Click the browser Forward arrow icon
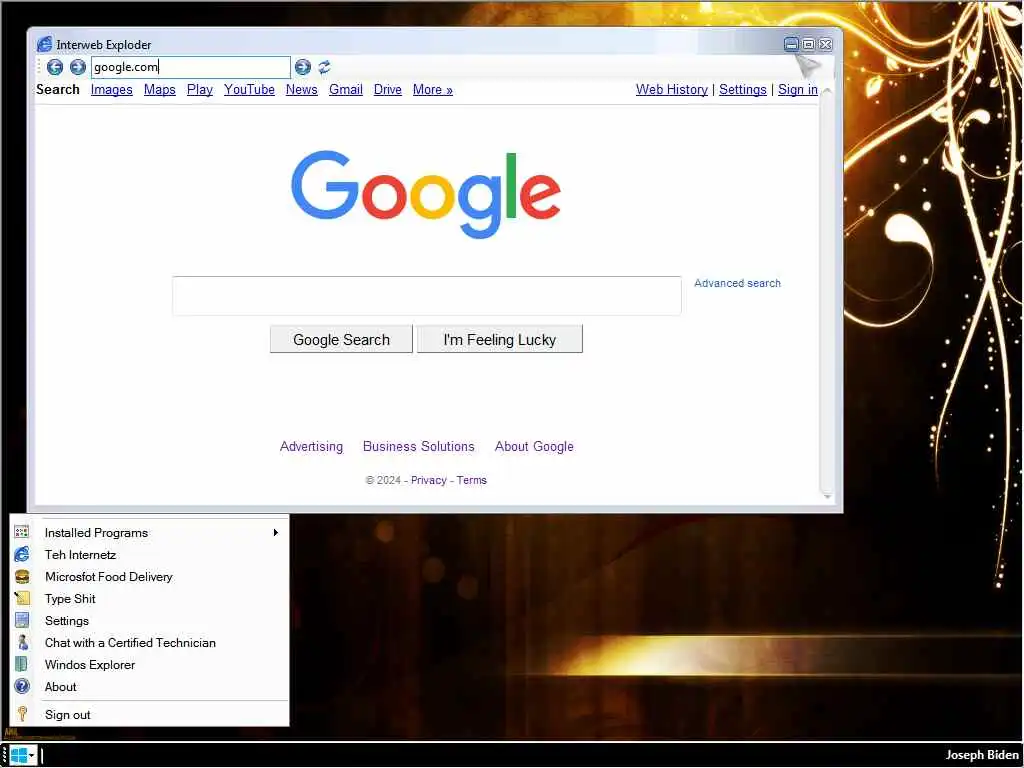 click(x=78, y=67)
